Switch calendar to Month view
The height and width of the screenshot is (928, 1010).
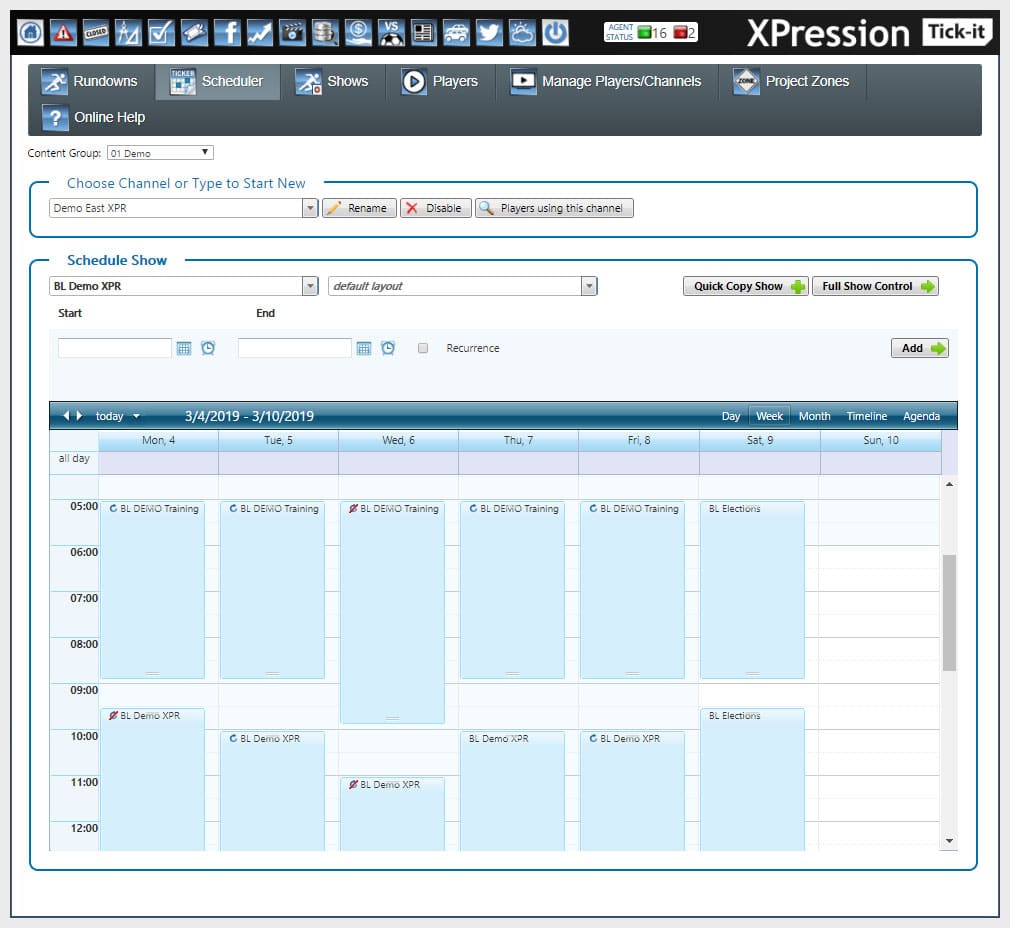(814, 416)
